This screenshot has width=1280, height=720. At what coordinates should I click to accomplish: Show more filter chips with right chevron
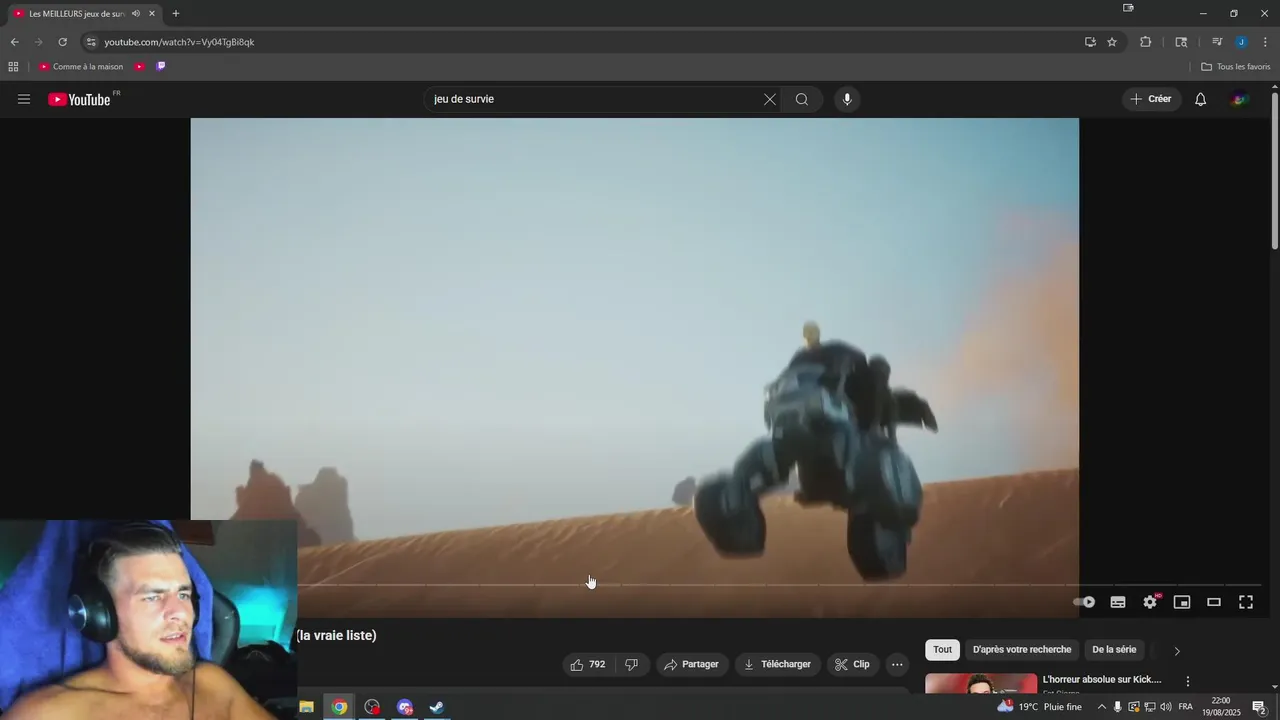[1177, 651]
